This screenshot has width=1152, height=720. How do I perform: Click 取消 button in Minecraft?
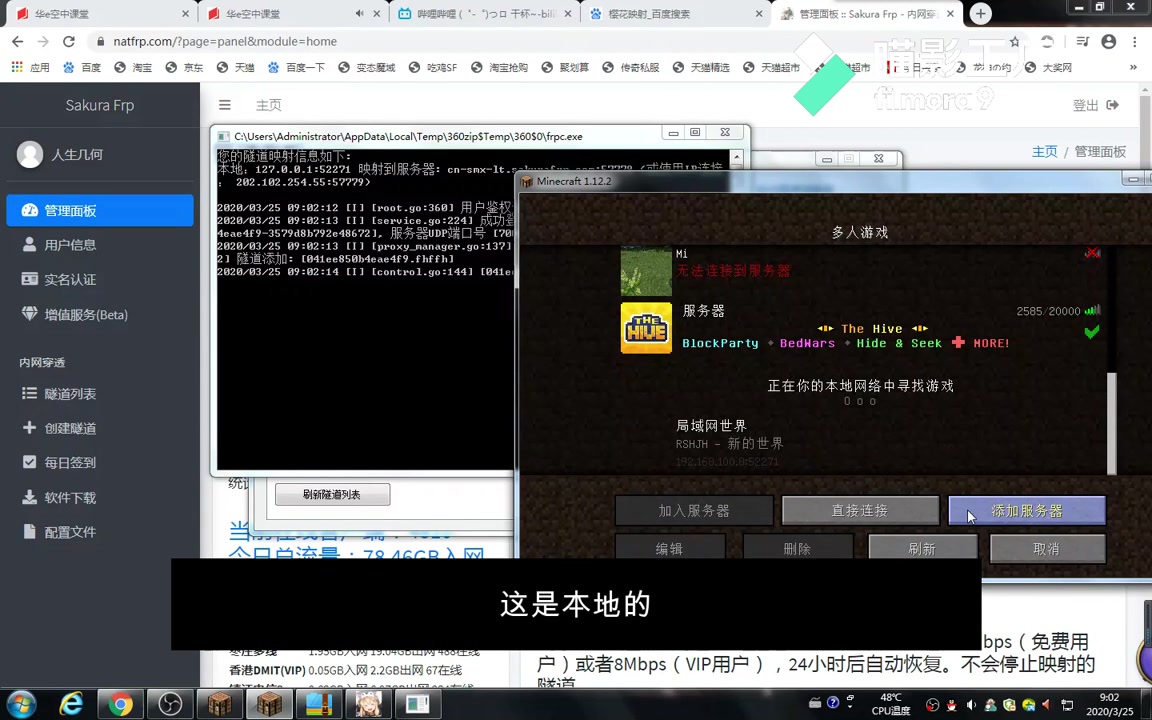point(1048,549)
